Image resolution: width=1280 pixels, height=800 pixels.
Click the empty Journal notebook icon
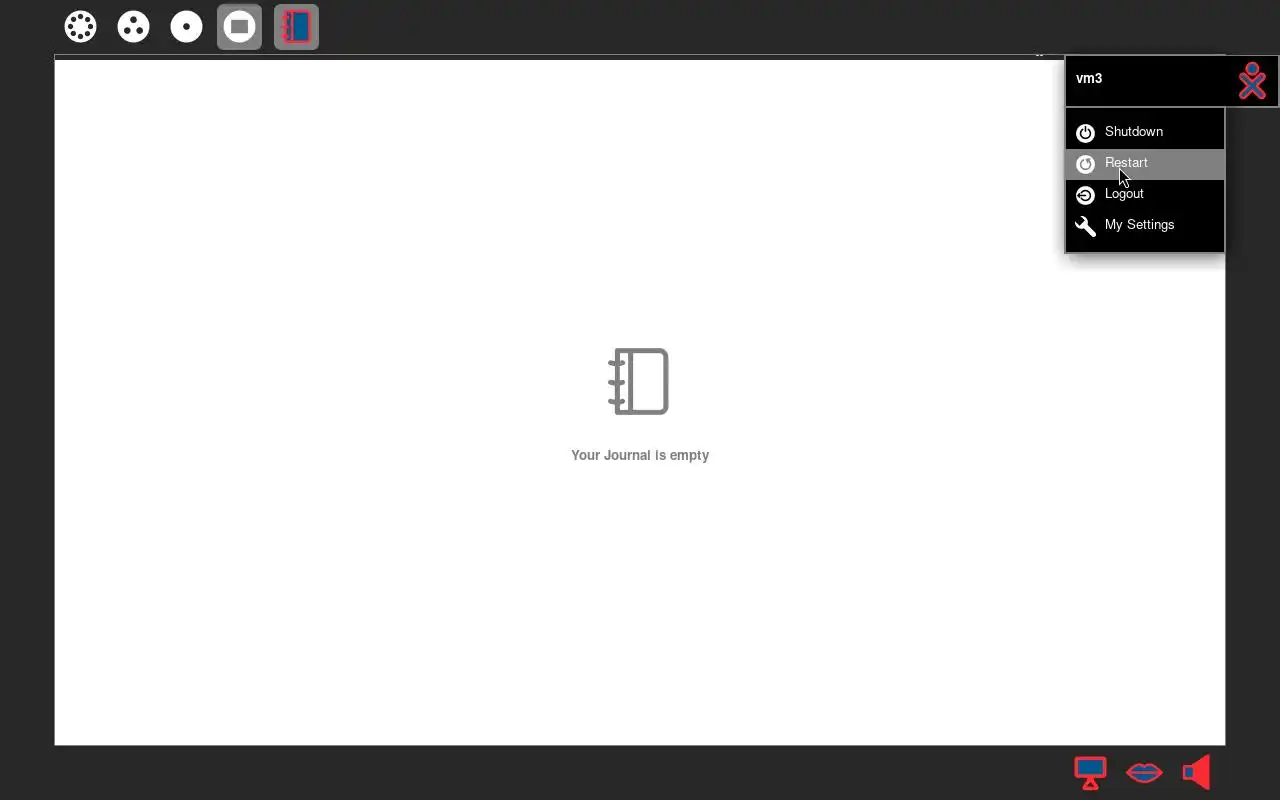639,381
